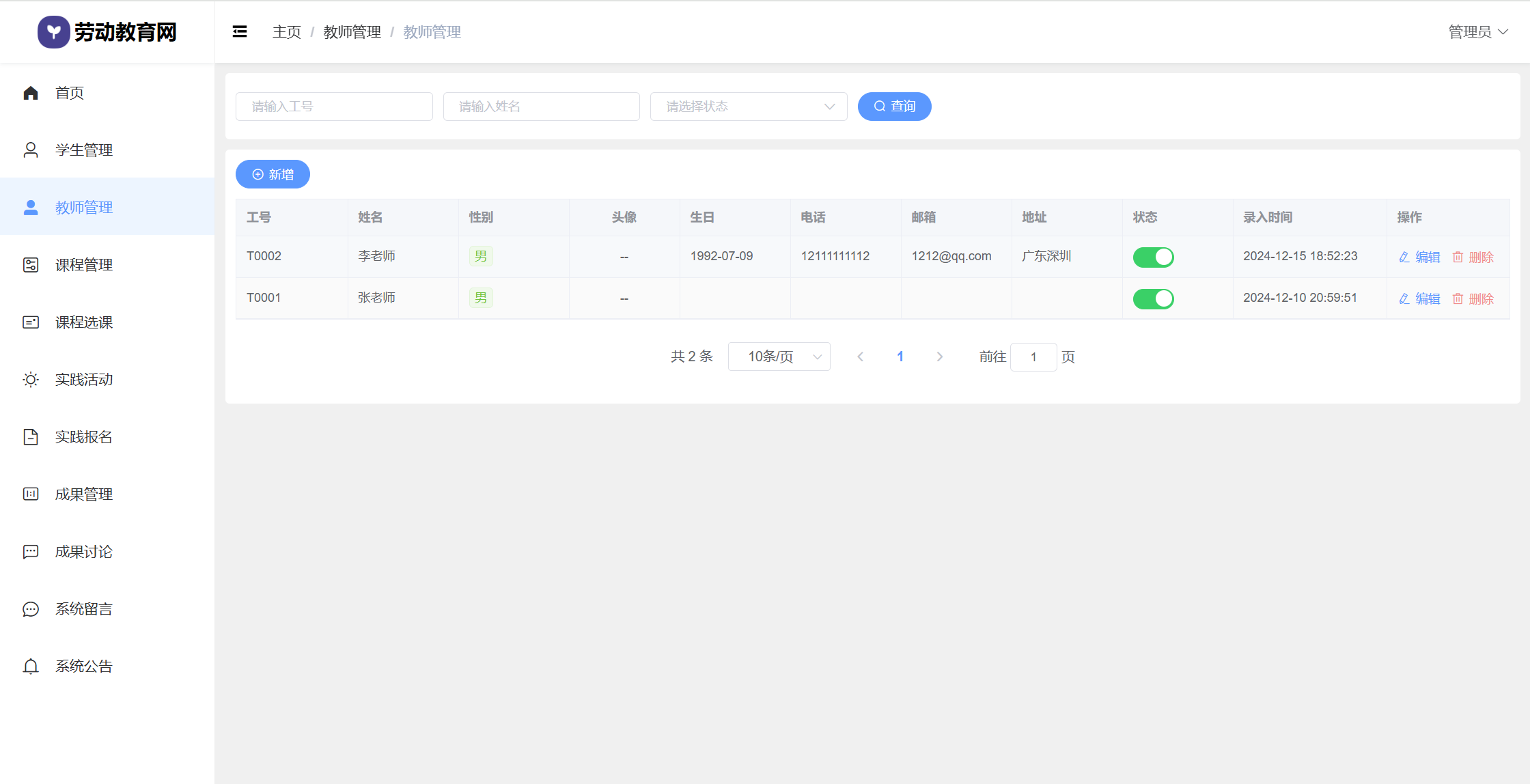Image resolution: width=1530 pixels, height=784 pixels.
Task: Click the trash delete icon for 张老师
Action: (1458, 299)
